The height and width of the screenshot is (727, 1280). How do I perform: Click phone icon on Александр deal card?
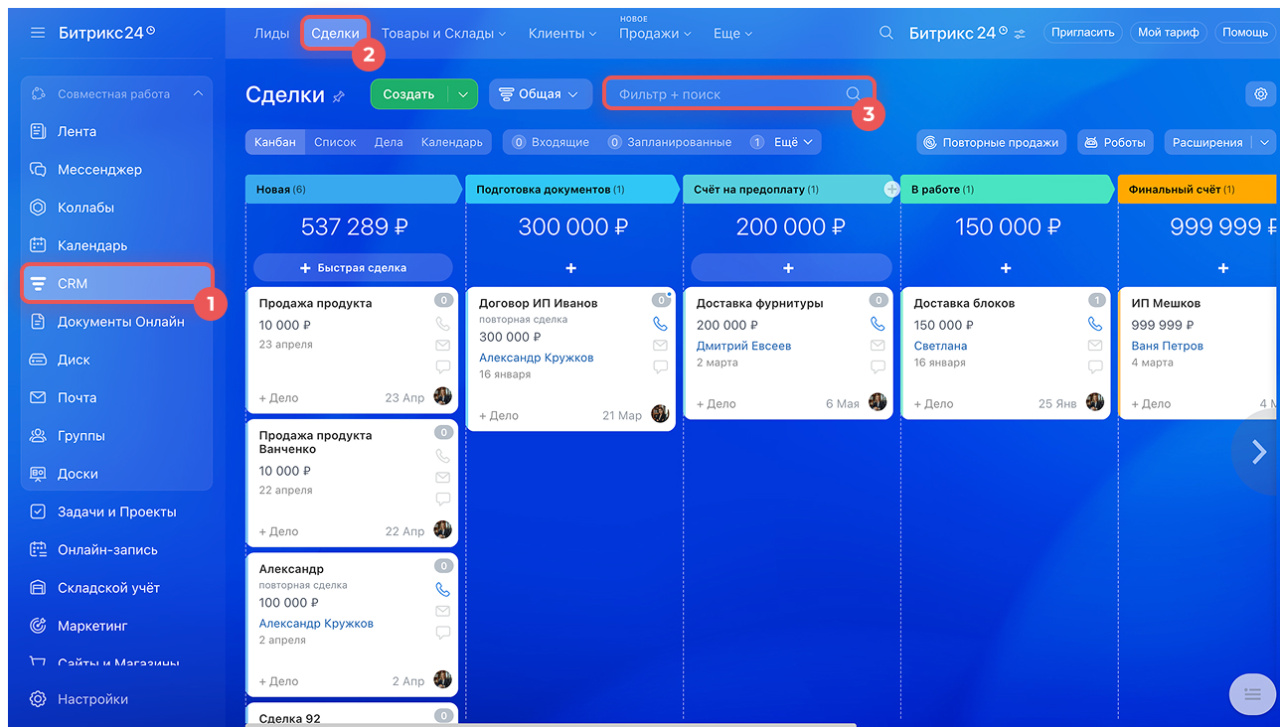442,590
